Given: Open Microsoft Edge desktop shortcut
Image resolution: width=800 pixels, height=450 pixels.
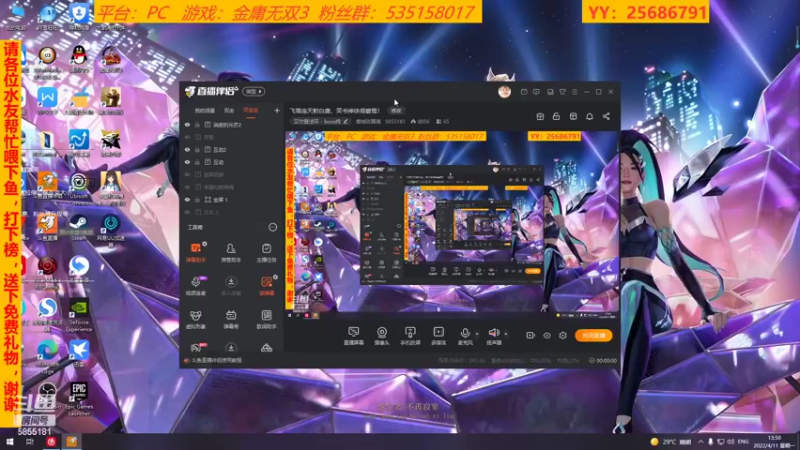Looking at the screenshot, I should pyautogui.click(x=47, y=356).
